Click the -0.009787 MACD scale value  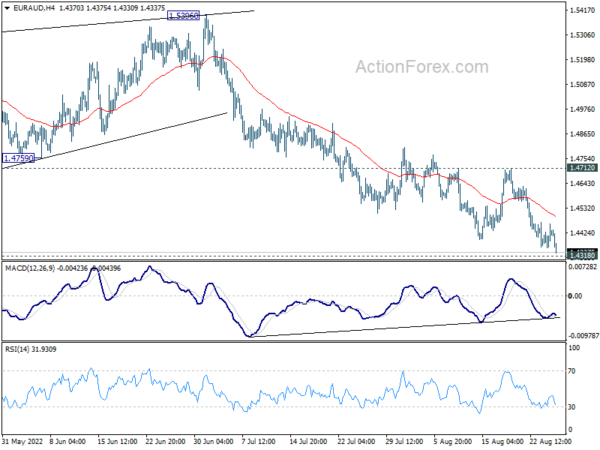coord(583,336)
